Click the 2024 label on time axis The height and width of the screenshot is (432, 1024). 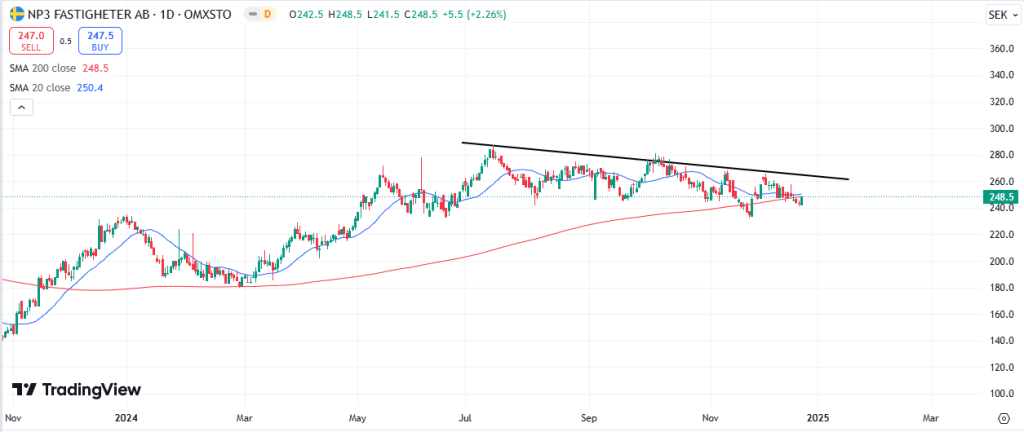pyautogui.click(x=126, y=417)
